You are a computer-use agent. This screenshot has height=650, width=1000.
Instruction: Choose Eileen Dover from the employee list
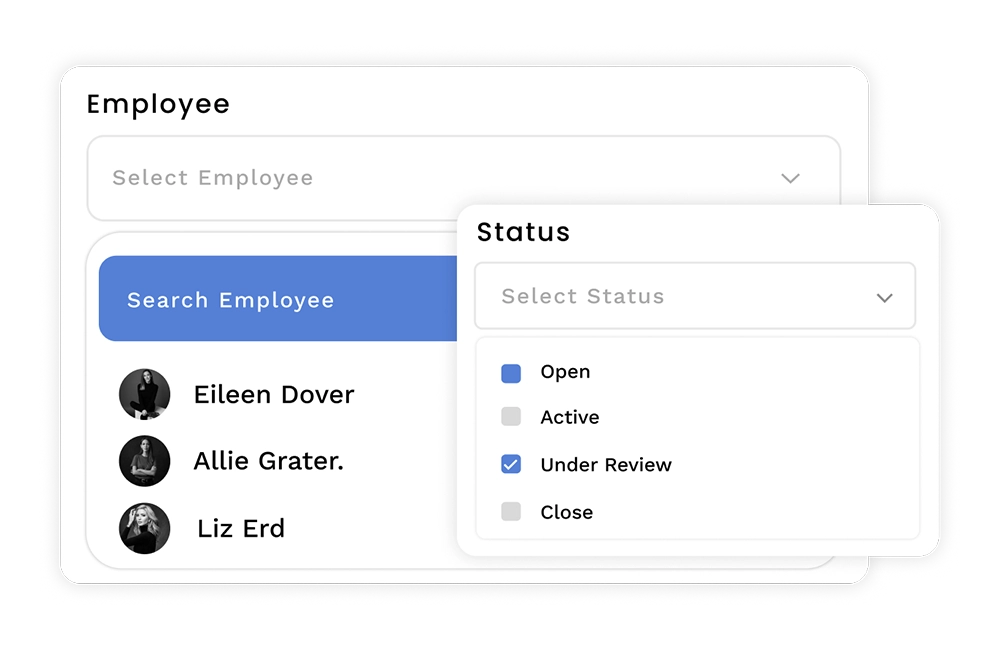274,395
